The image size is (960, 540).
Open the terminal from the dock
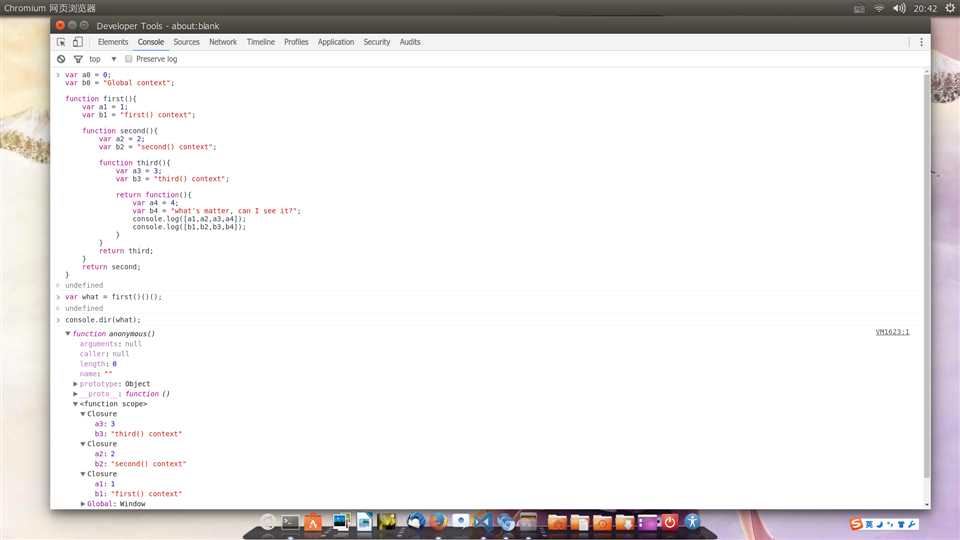(x=290, y=522)
